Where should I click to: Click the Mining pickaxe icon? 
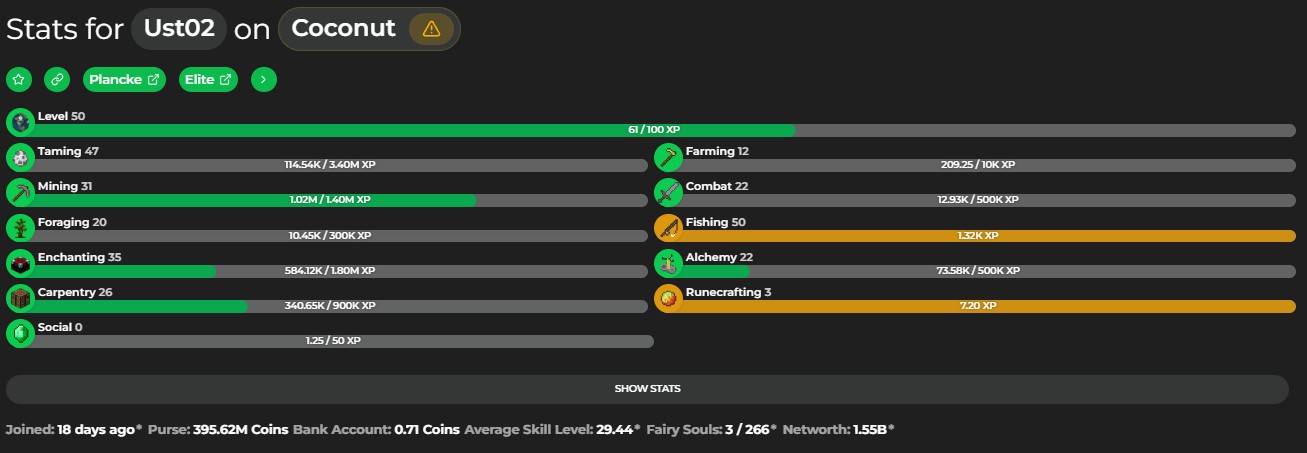(20, 193)
